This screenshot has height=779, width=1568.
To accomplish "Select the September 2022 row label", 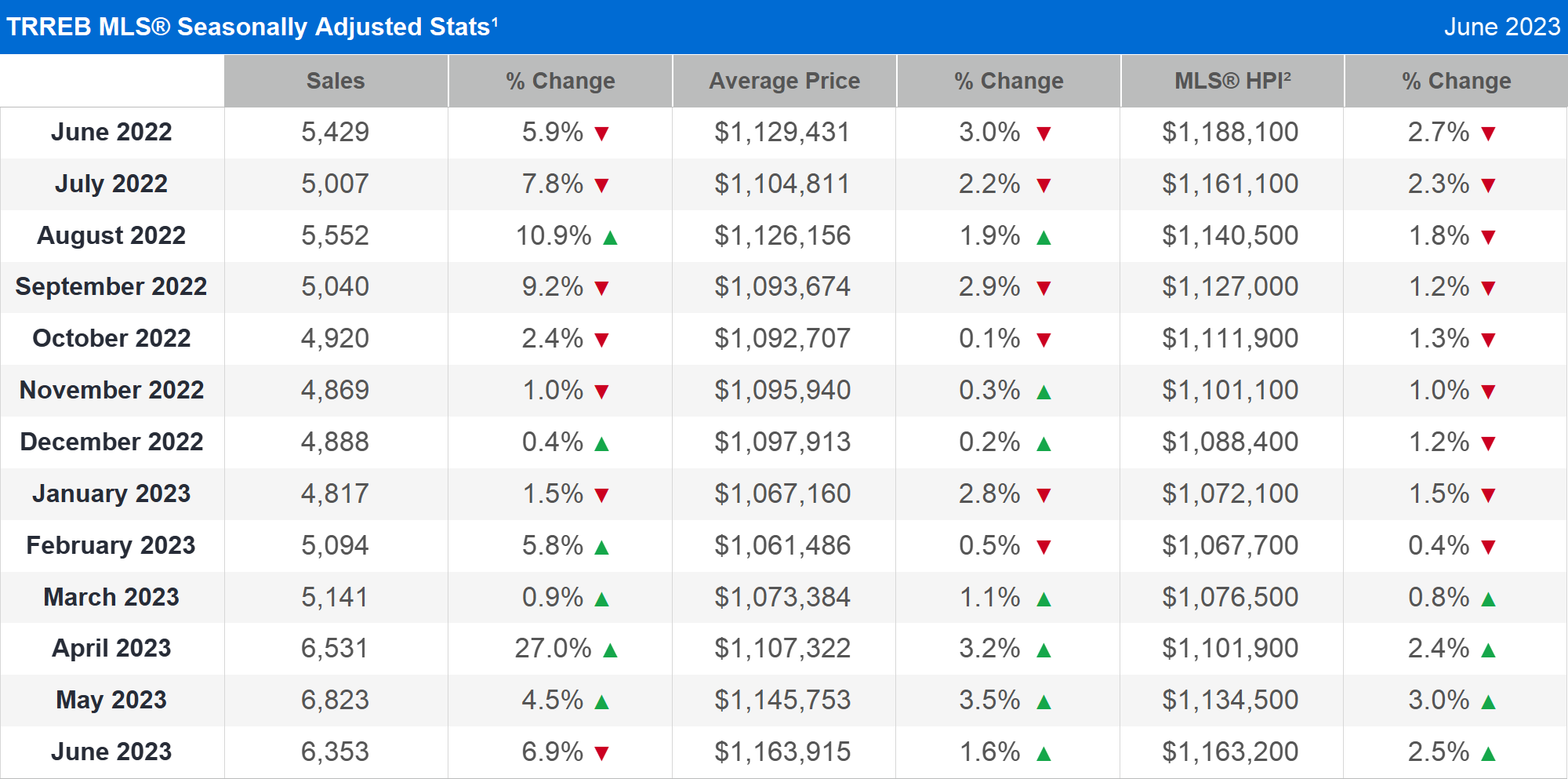I will [x=111, y=286].
